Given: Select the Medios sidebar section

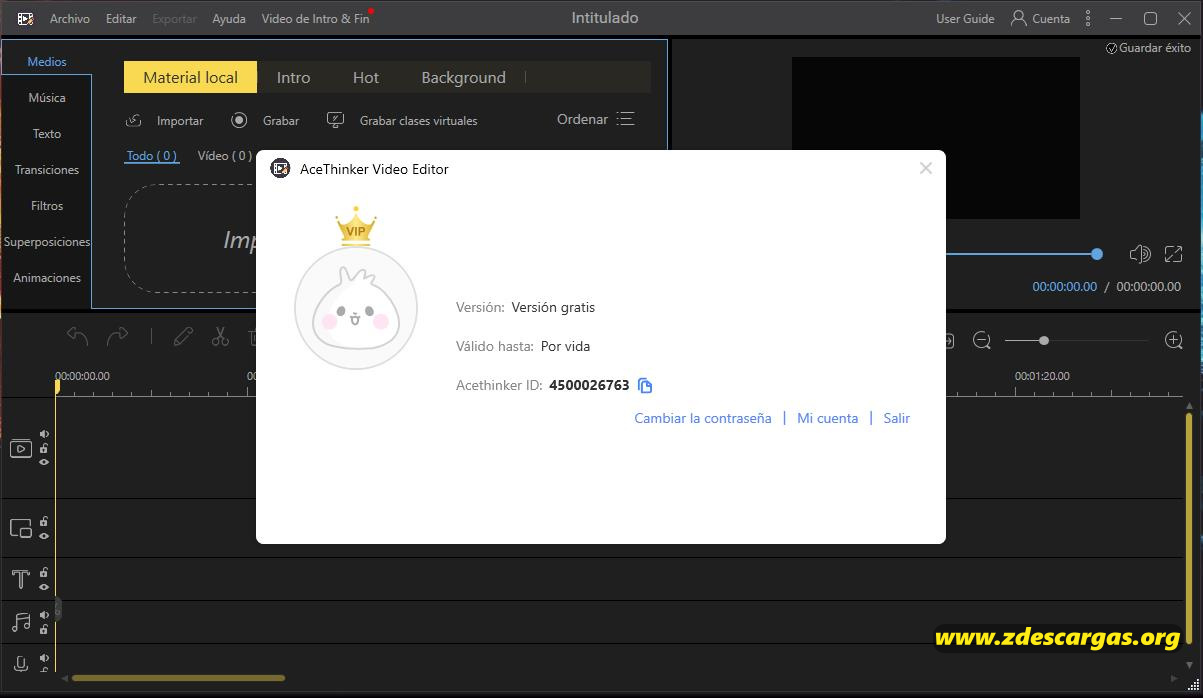Looking at the screenshot, I should tap(47, 61).
